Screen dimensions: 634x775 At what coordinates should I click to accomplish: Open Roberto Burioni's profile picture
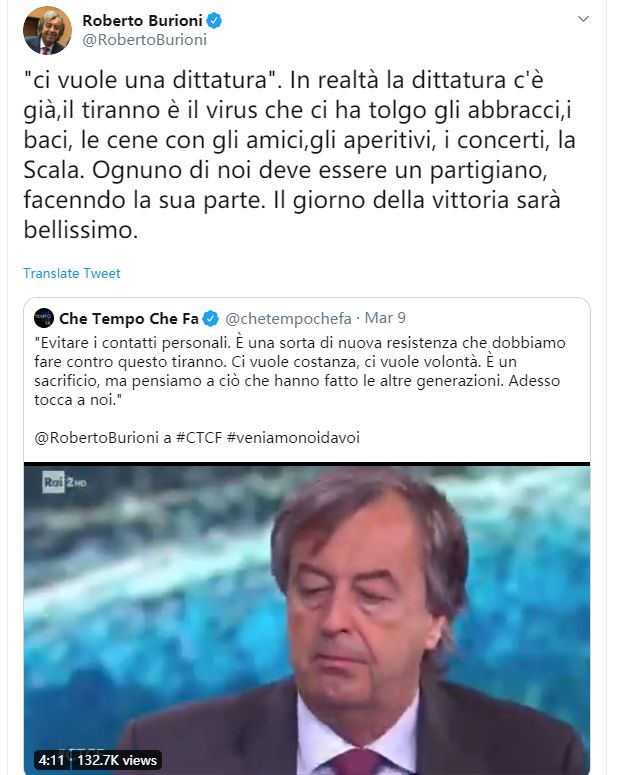pyautogui.click(x=47, y=30)
